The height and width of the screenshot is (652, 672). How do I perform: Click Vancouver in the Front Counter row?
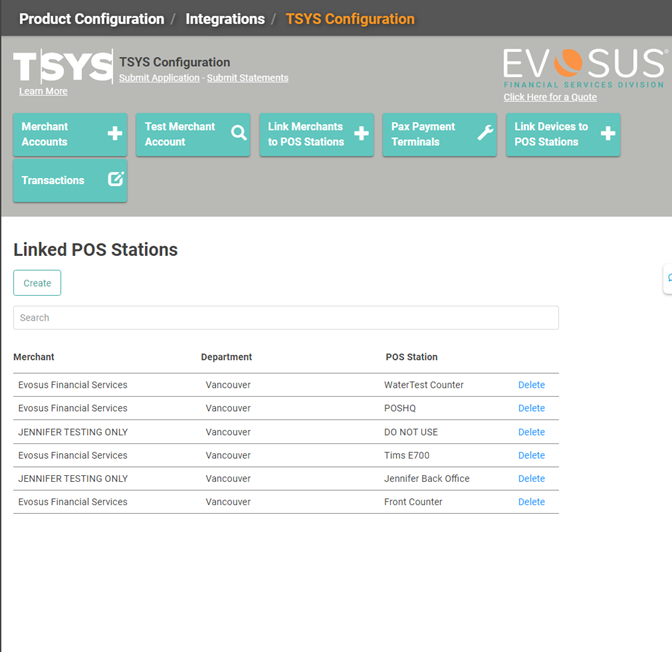tap(228, 502)
